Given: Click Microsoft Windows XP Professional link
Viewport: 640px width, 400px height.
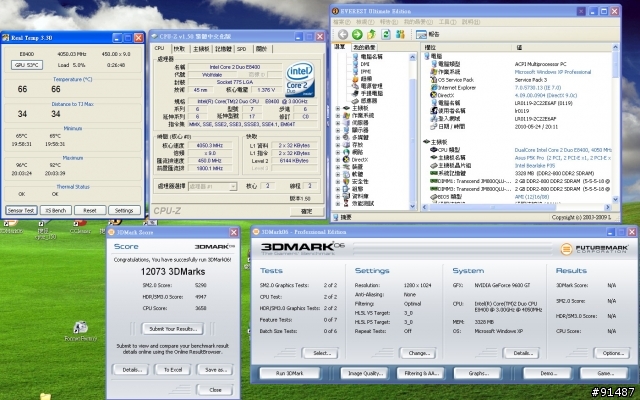Looking at the screenshot, I should point(553,72).
